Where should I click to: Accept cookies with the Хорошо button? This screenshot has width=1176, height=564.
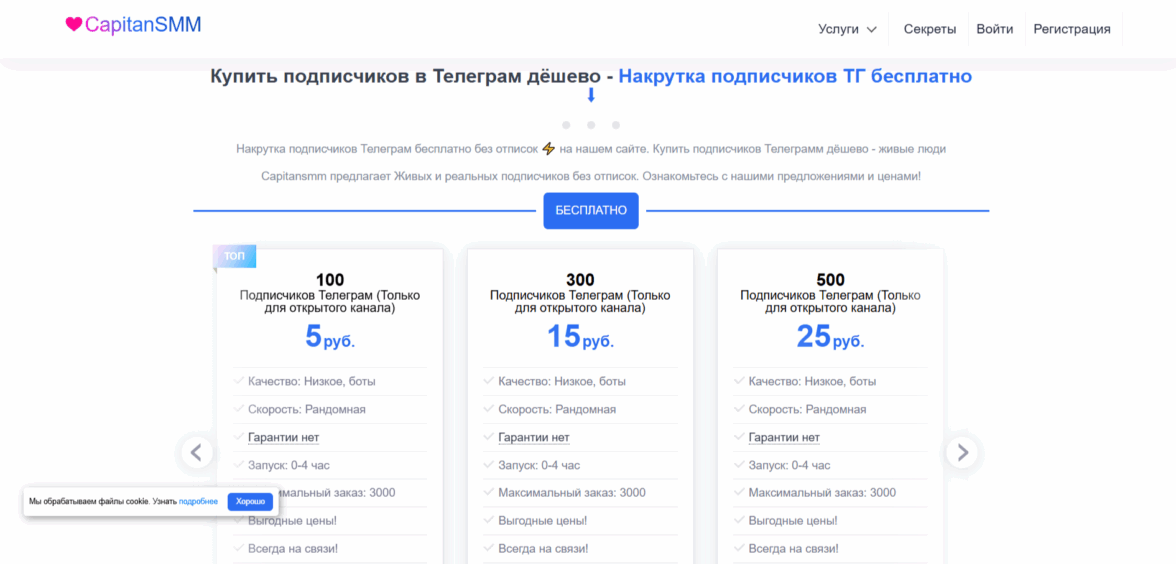250,501
